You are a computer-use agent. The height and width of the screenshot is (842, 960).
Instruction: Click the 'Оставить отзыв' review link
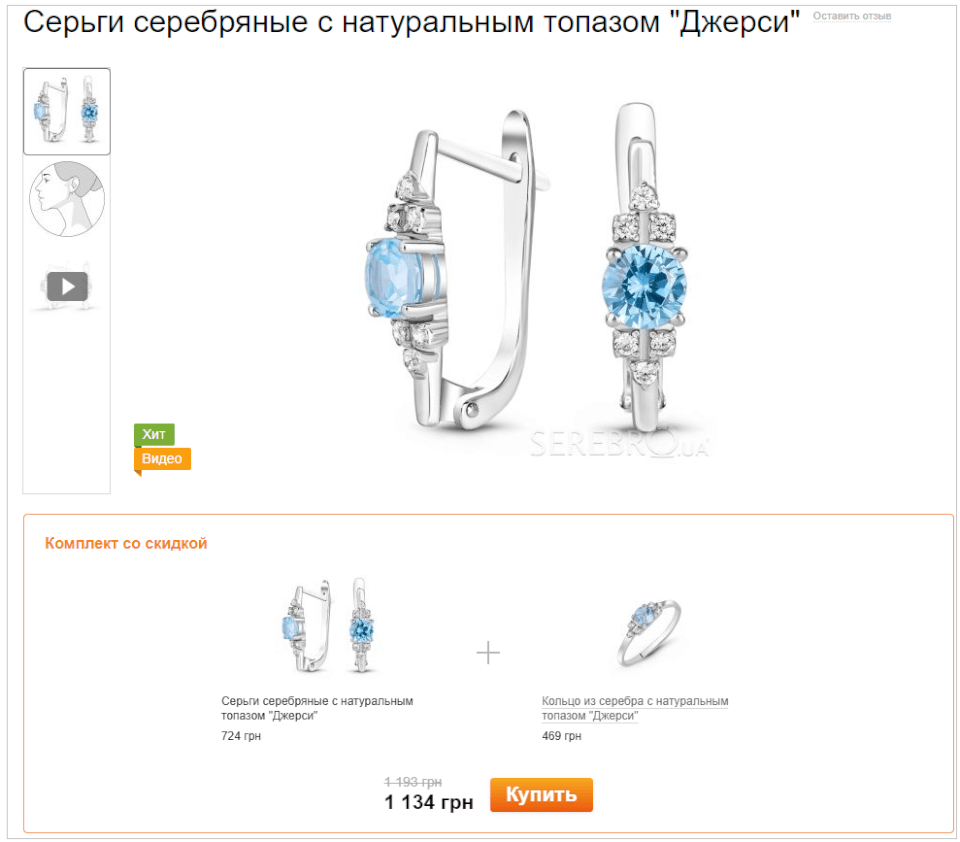point(852,16)
